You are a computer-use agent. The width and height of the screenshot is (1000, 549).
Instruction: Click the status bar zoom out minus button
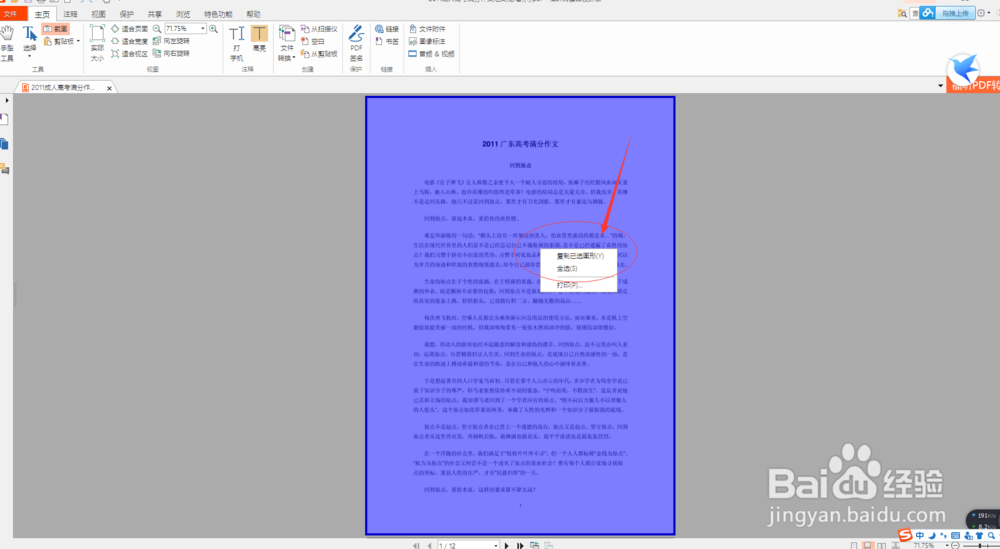pos(955,546)
